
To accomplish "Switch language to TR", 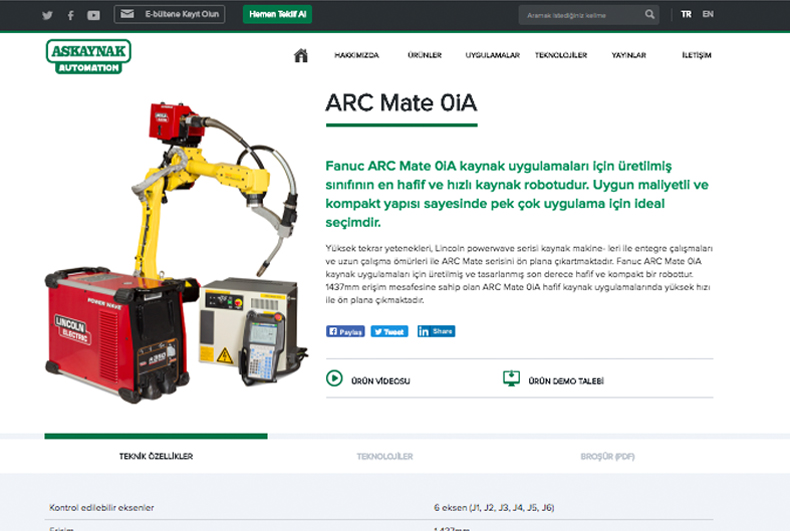I will (x=686, y=14).
